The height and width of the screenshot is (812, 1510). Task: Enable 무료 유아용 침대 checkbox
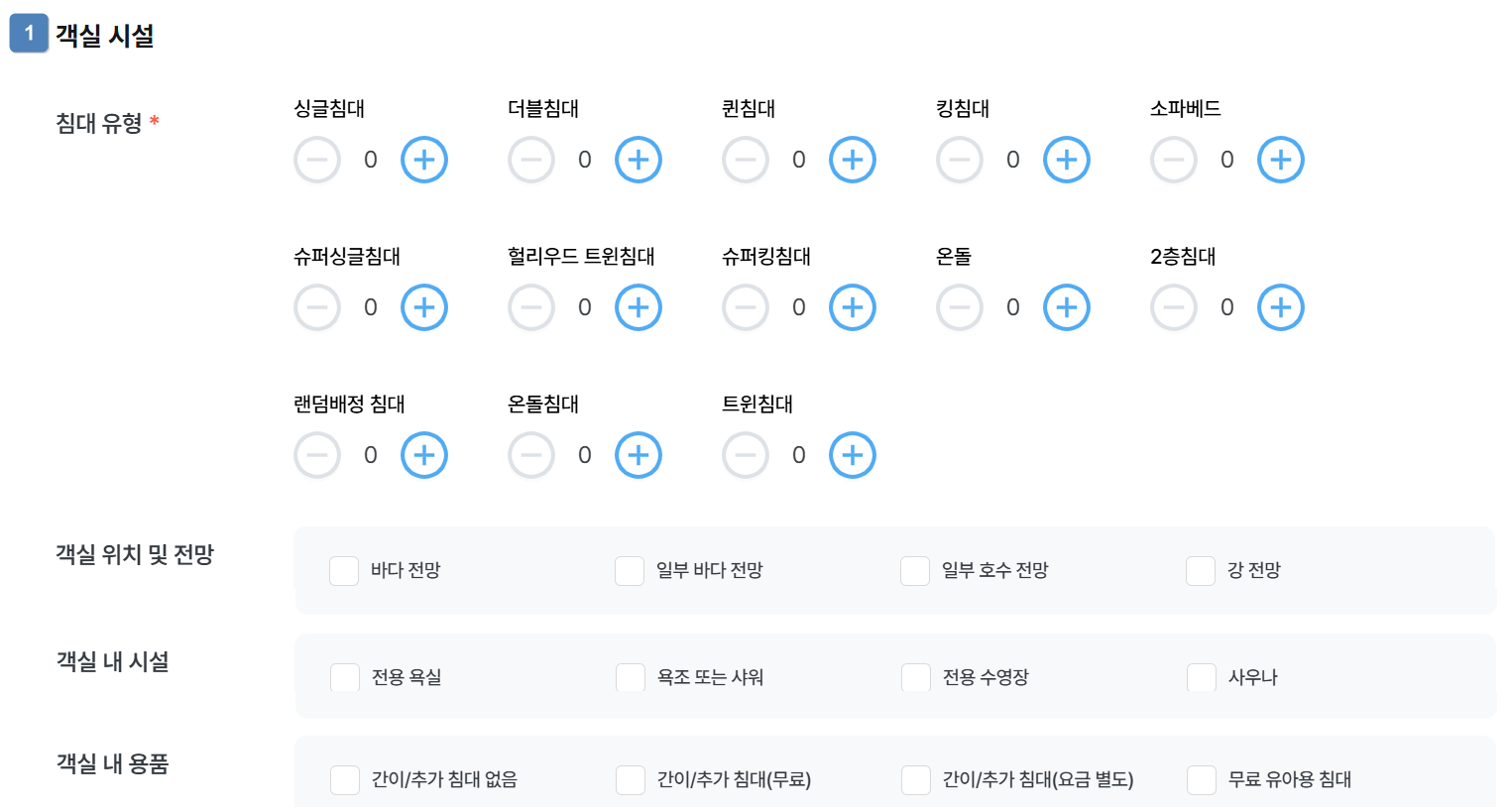point(1202,780)
